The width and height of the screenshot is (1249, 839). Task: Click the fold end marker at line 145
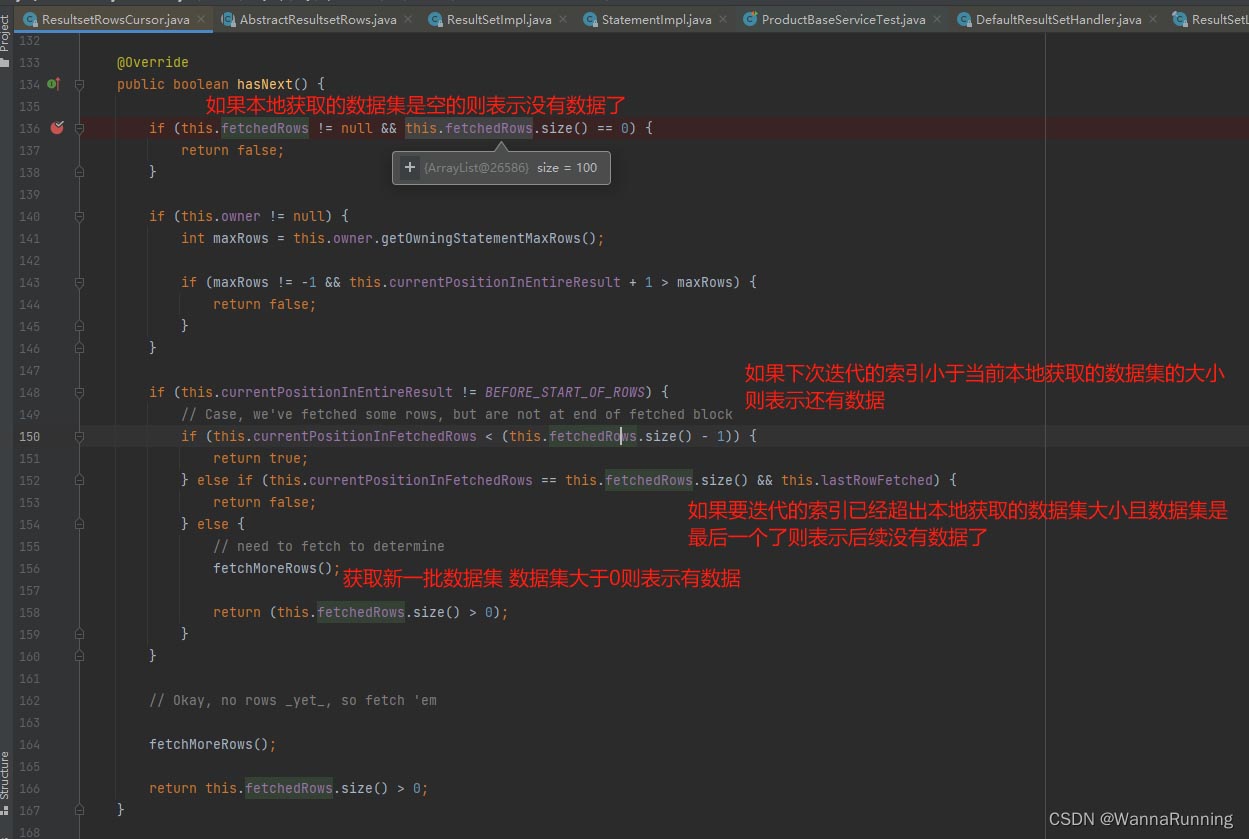click(x=79, y=326)
